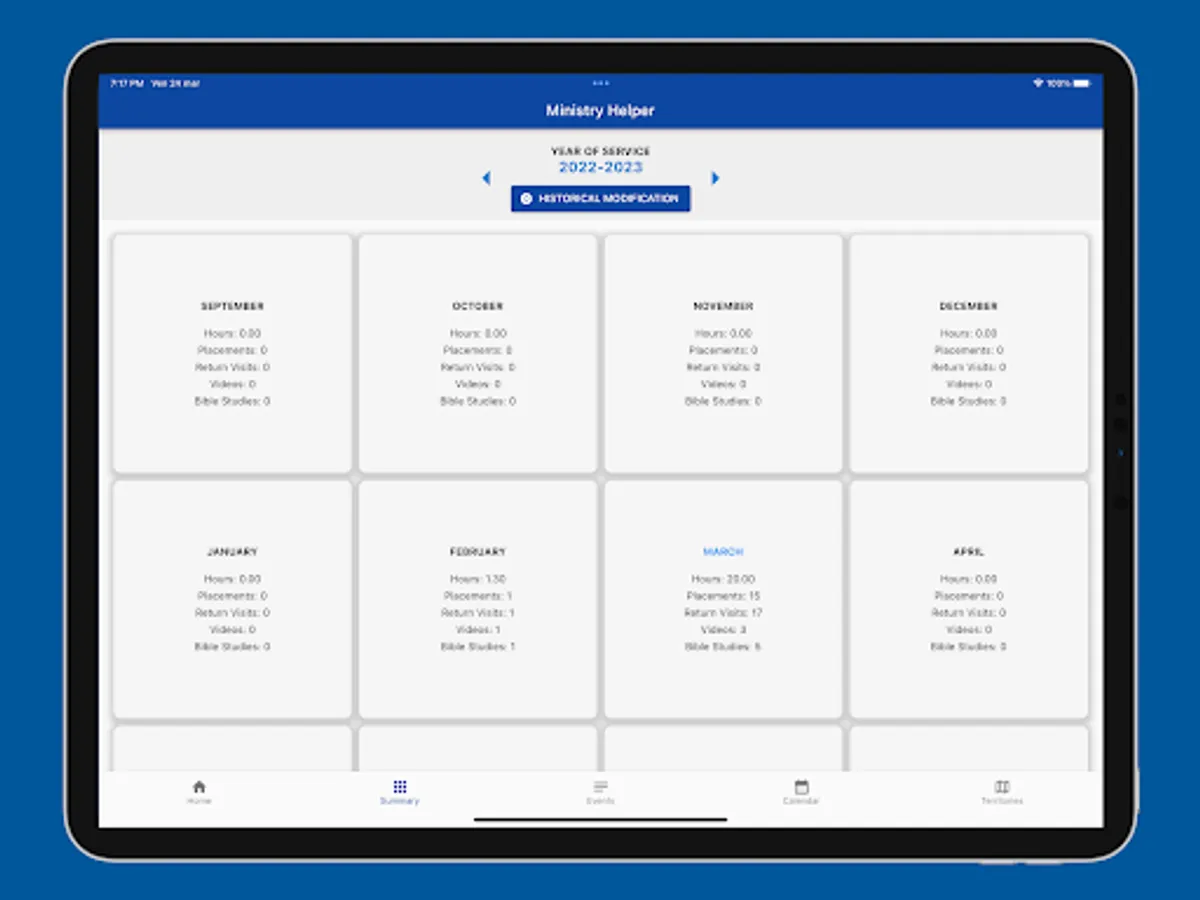Viewport: 1200px width, 900px height.
Task: Click the Ministry Helper title
Action: click(x=600, y=110)
